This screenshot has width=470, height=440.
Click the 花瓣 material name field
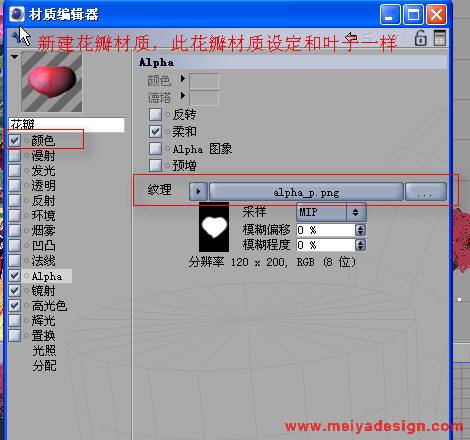66,124
